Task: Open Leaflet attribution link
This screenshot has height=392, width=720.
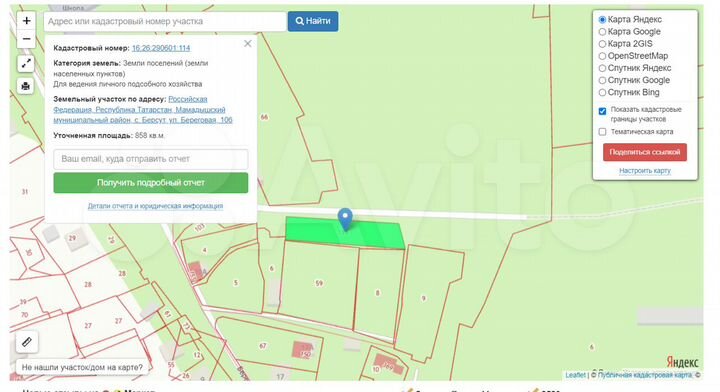Action: point(575,375)
